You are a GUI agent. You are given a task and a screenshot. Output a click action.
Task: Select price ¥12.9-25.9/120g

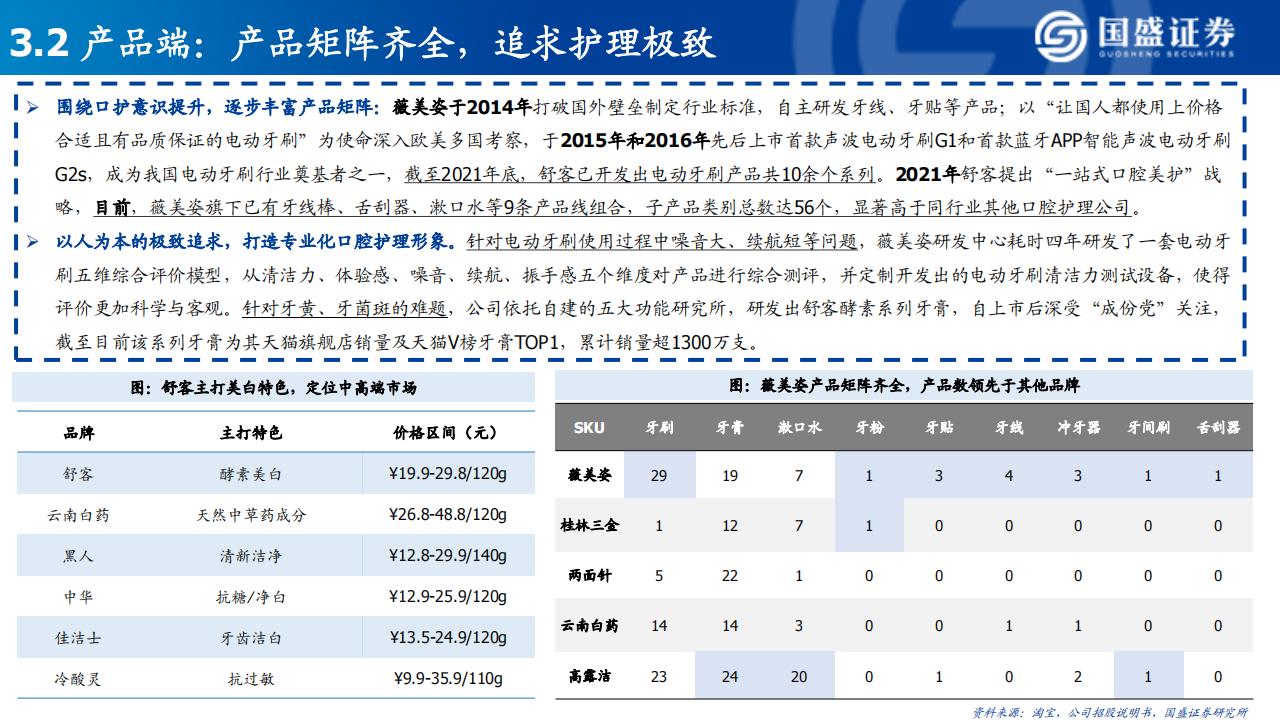(448, 597)
